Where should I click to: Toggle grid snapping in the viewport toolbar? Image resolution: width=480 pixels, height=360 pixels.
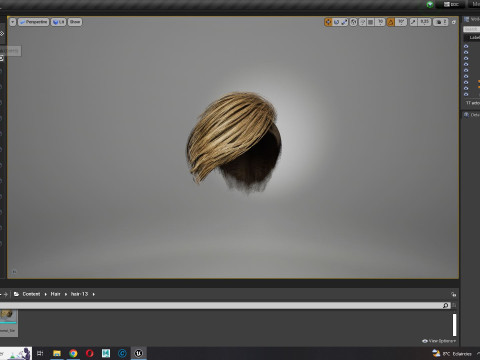point(371,22)
